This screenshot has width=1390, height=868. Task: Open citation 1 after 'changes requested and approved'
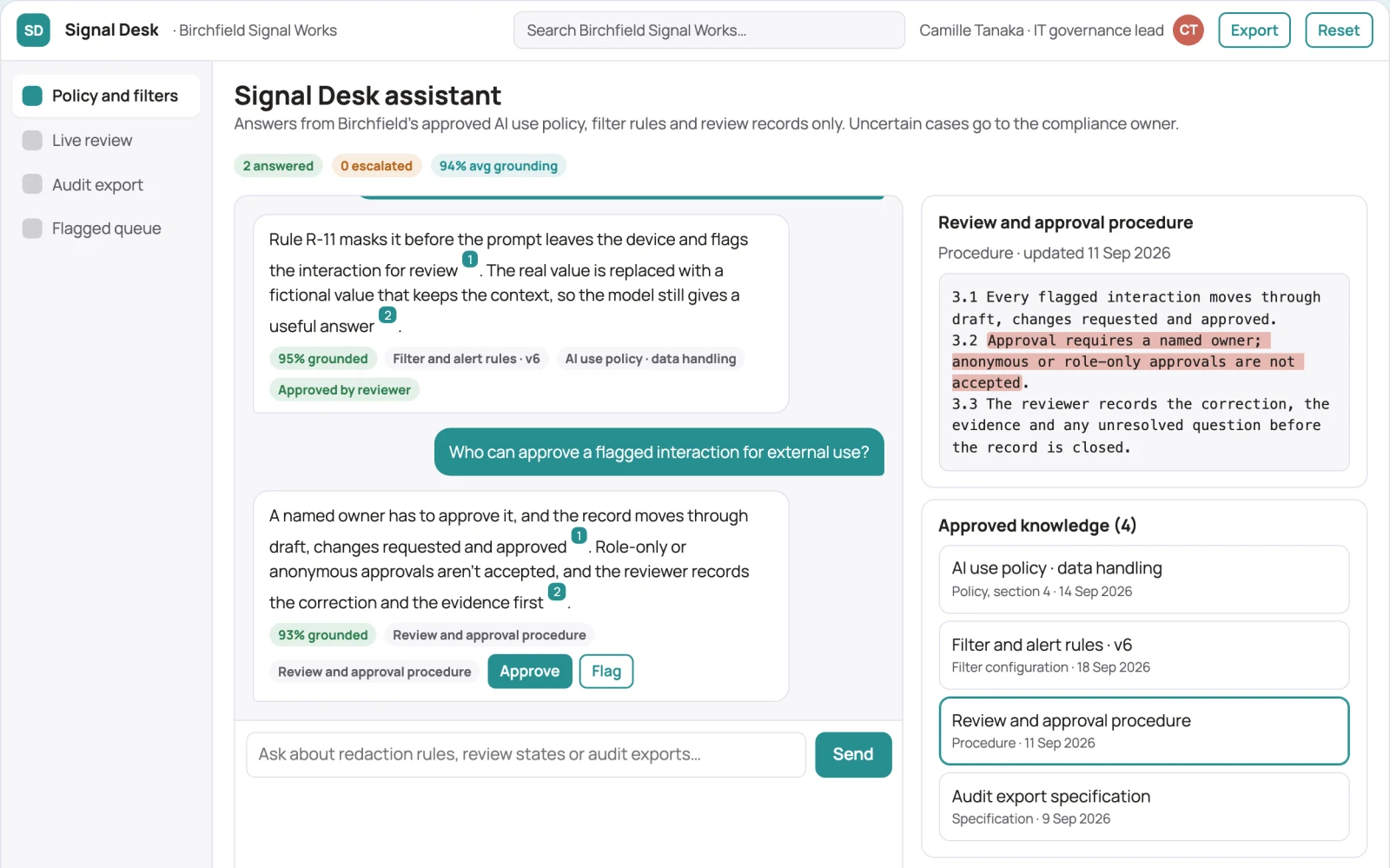[579, 536]
